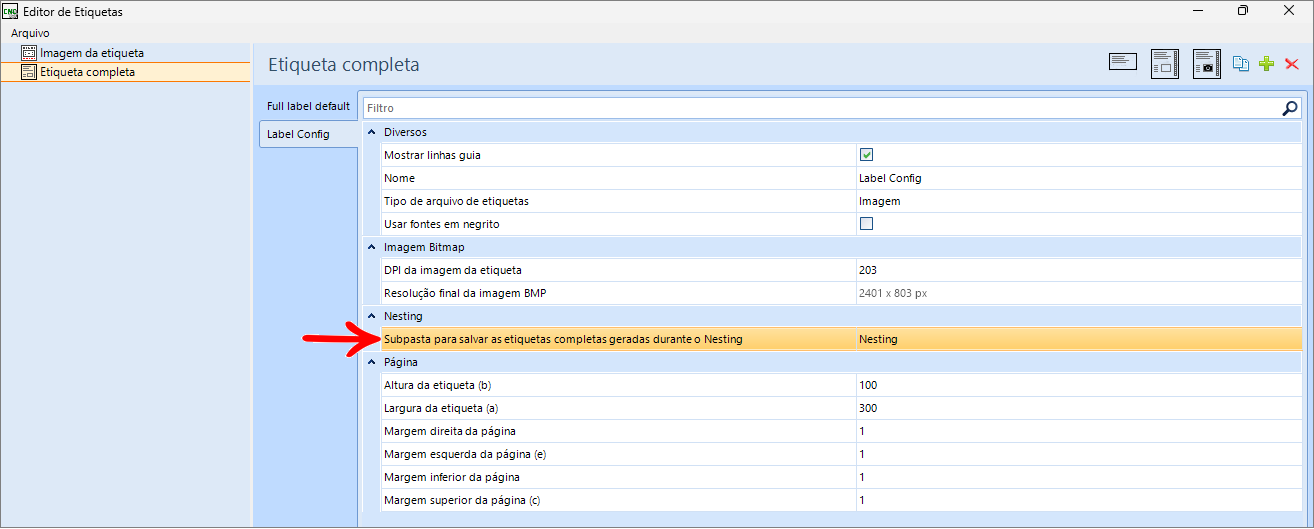
Task: Collapse the Diversos section
Action: coord(372,132)
